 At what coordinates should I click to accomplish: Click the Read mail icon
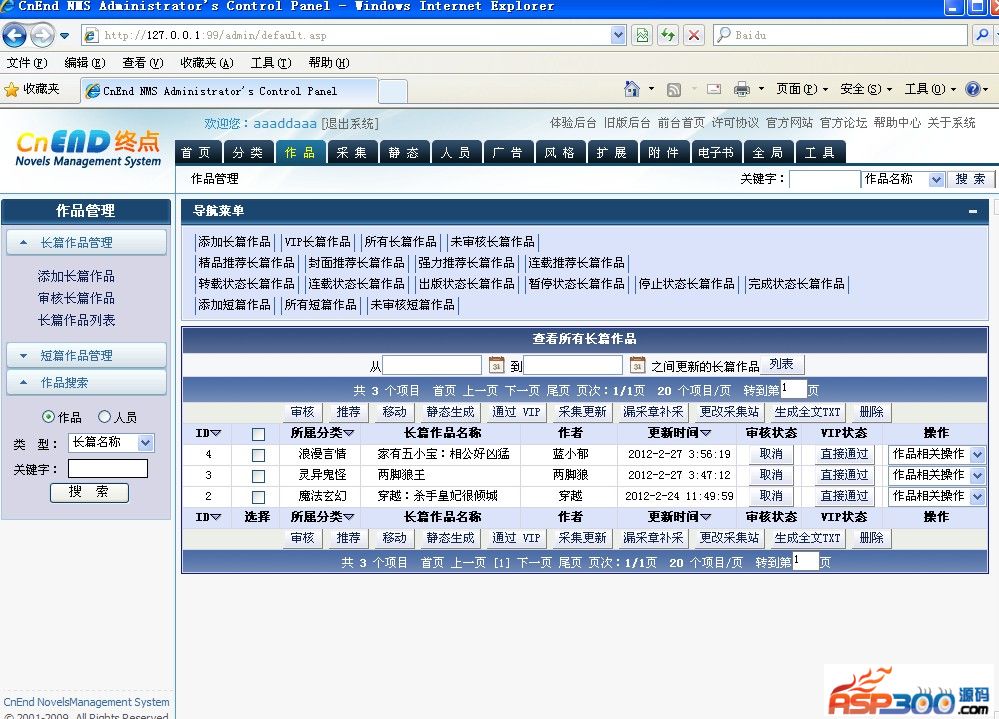(x=714, y=89)
